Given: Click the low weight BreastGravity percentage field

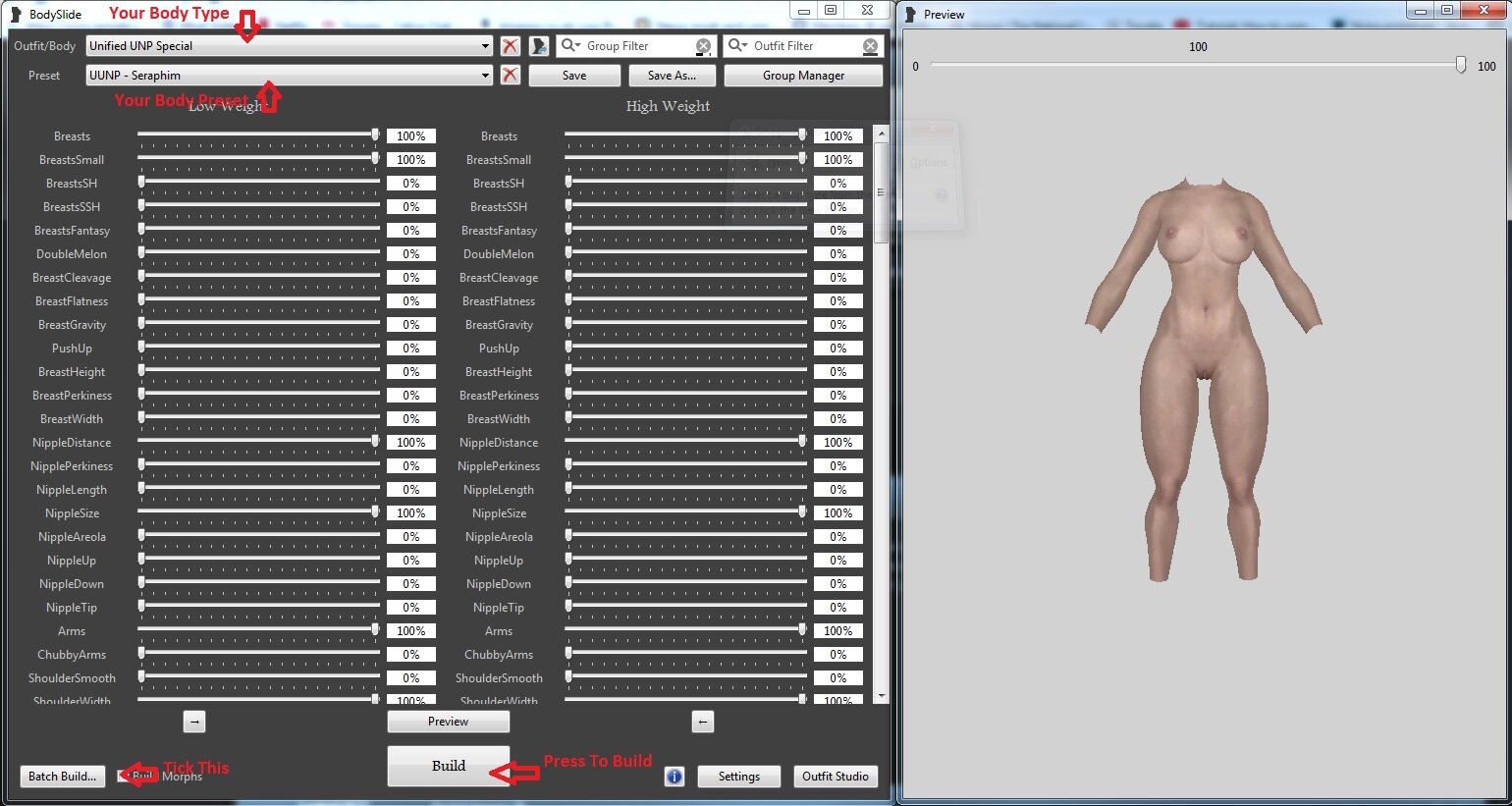Looking at the screenshot, I should click(411, 325).
